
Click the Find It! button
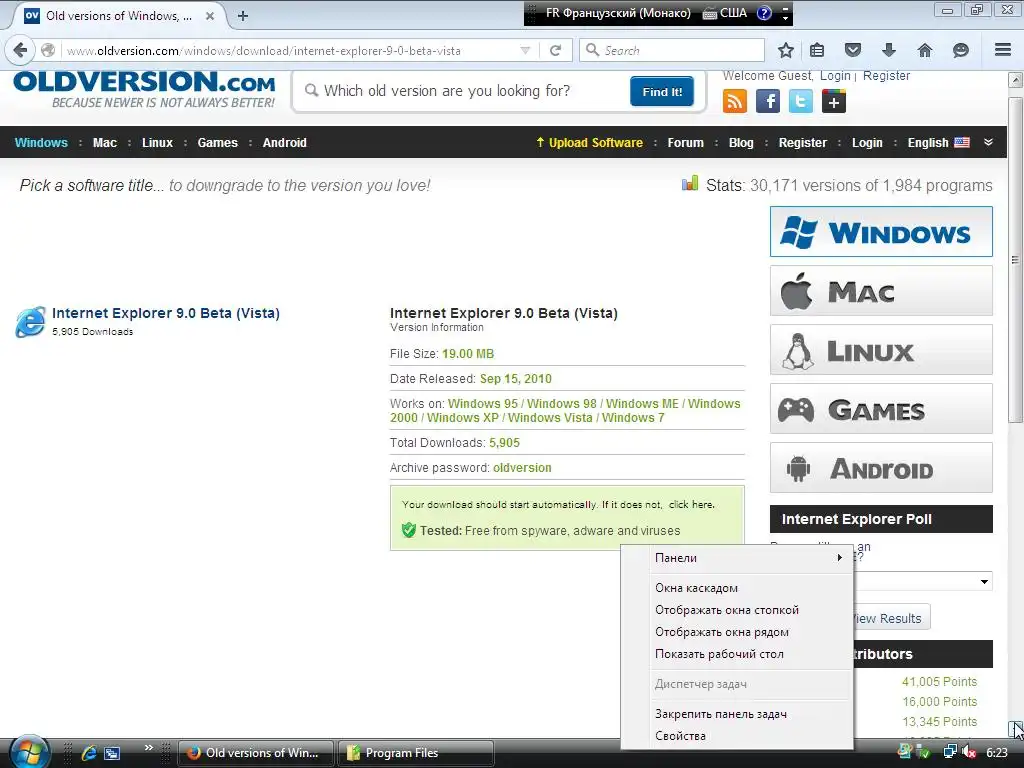coord(662,91)
